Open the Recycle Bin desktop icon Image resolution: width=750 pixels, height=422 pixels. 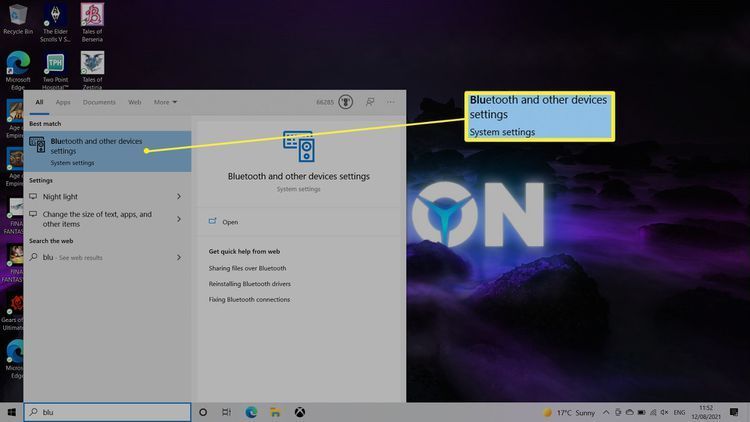pyautogui.click(x=18, y=20)
